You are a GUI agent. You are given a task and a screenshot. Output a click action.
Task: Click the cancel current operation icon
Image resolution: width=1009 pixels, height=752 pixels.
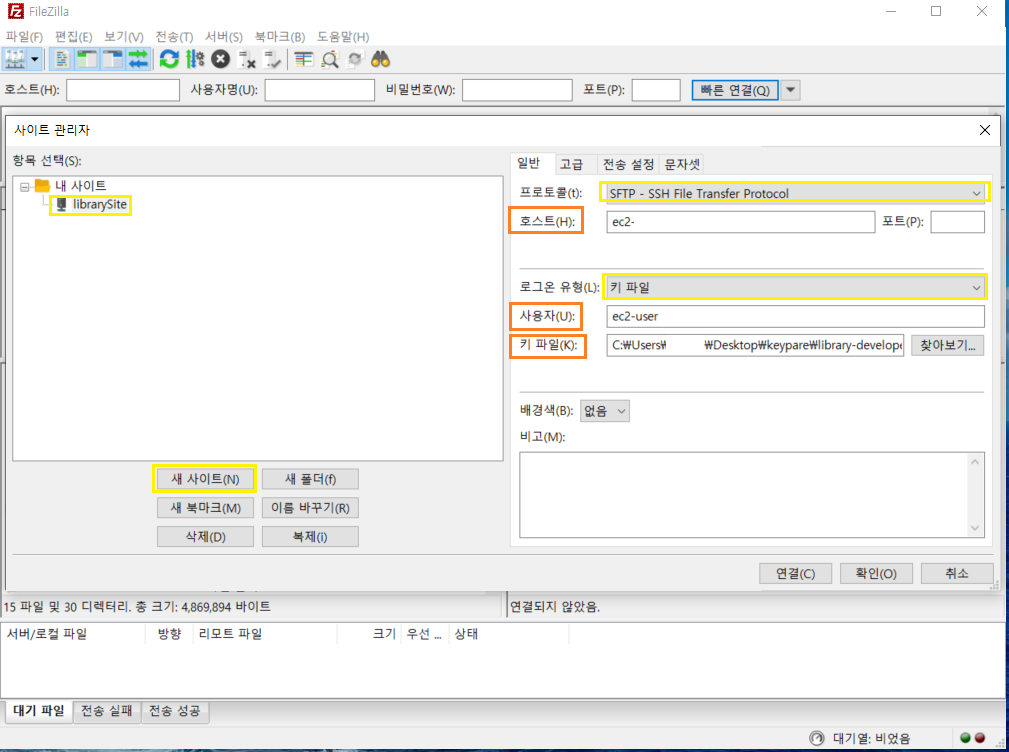coord(221,60)
